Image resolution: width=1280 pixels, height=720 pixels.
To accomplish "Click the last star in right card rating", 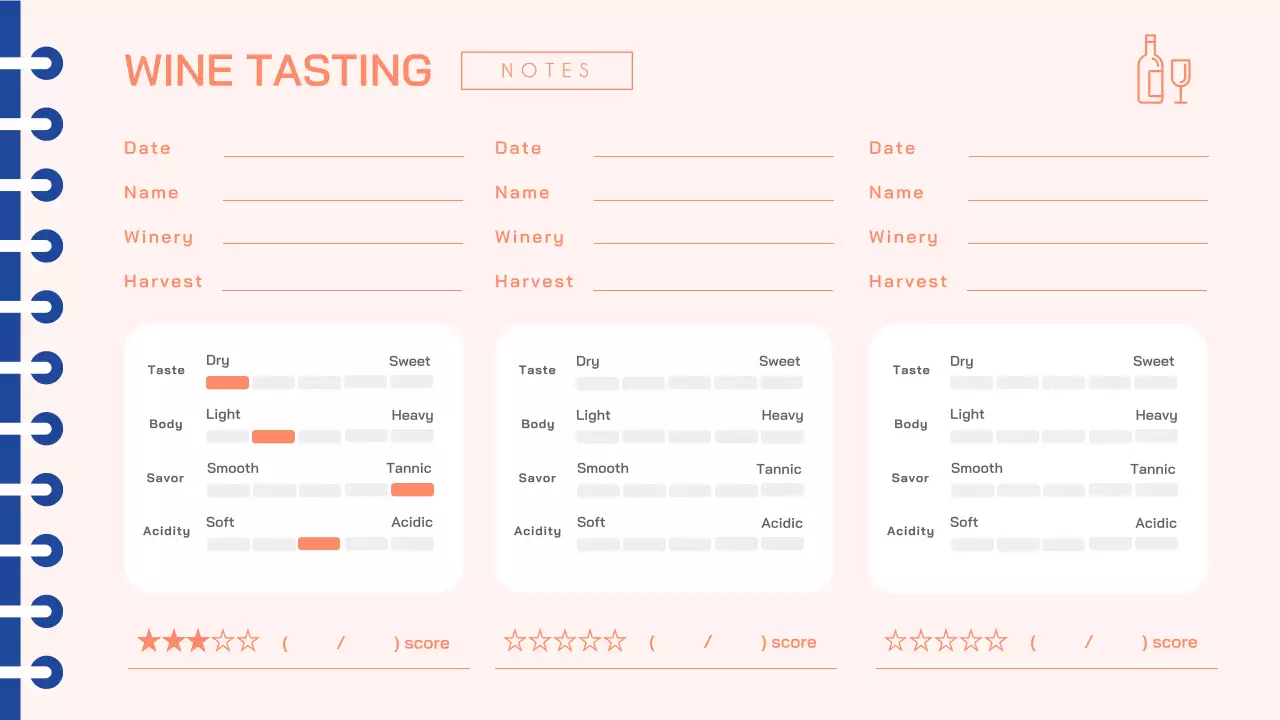I will [996, 641].
